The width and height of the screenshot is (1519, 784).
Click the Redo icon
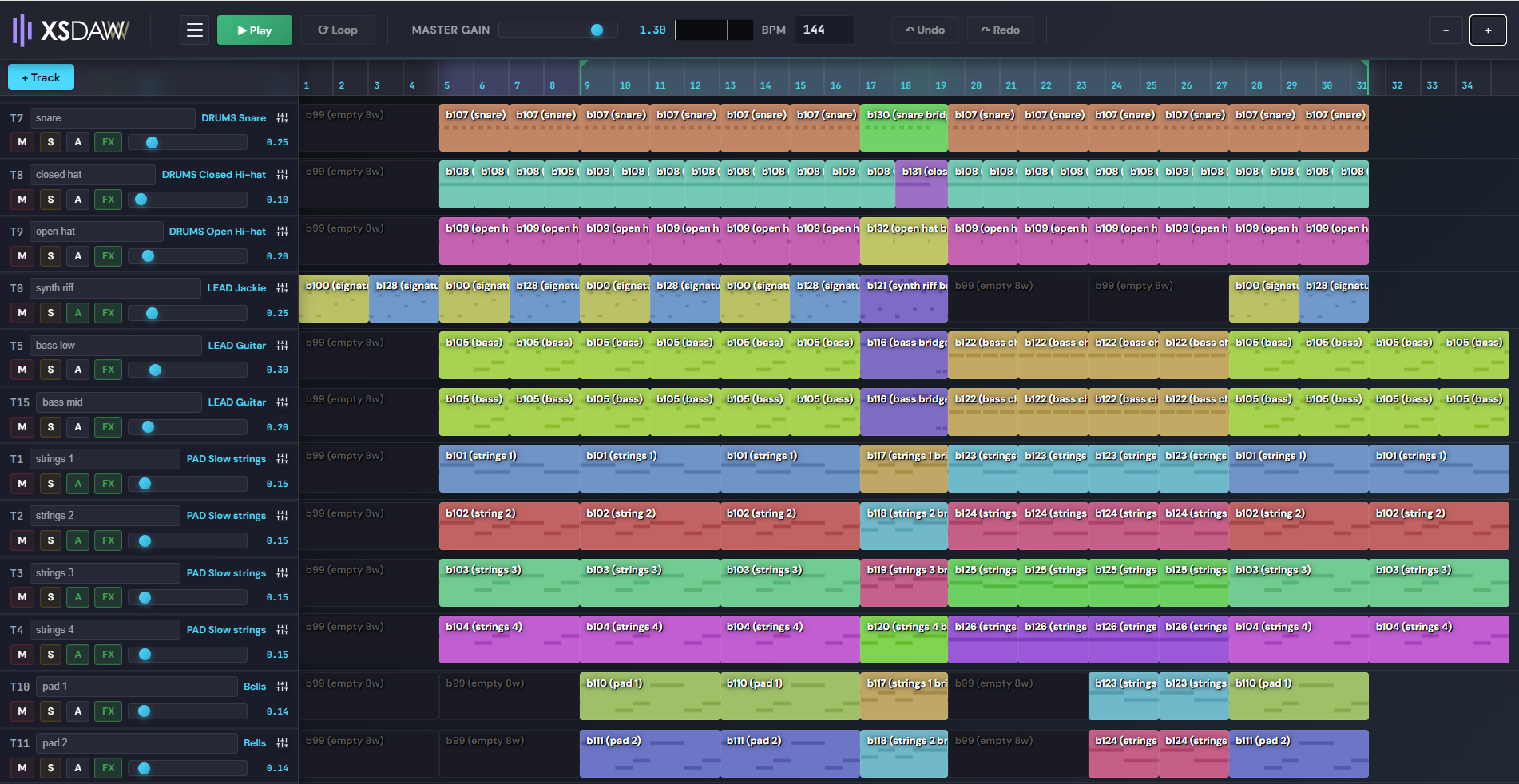click(x=1000, y=30)
